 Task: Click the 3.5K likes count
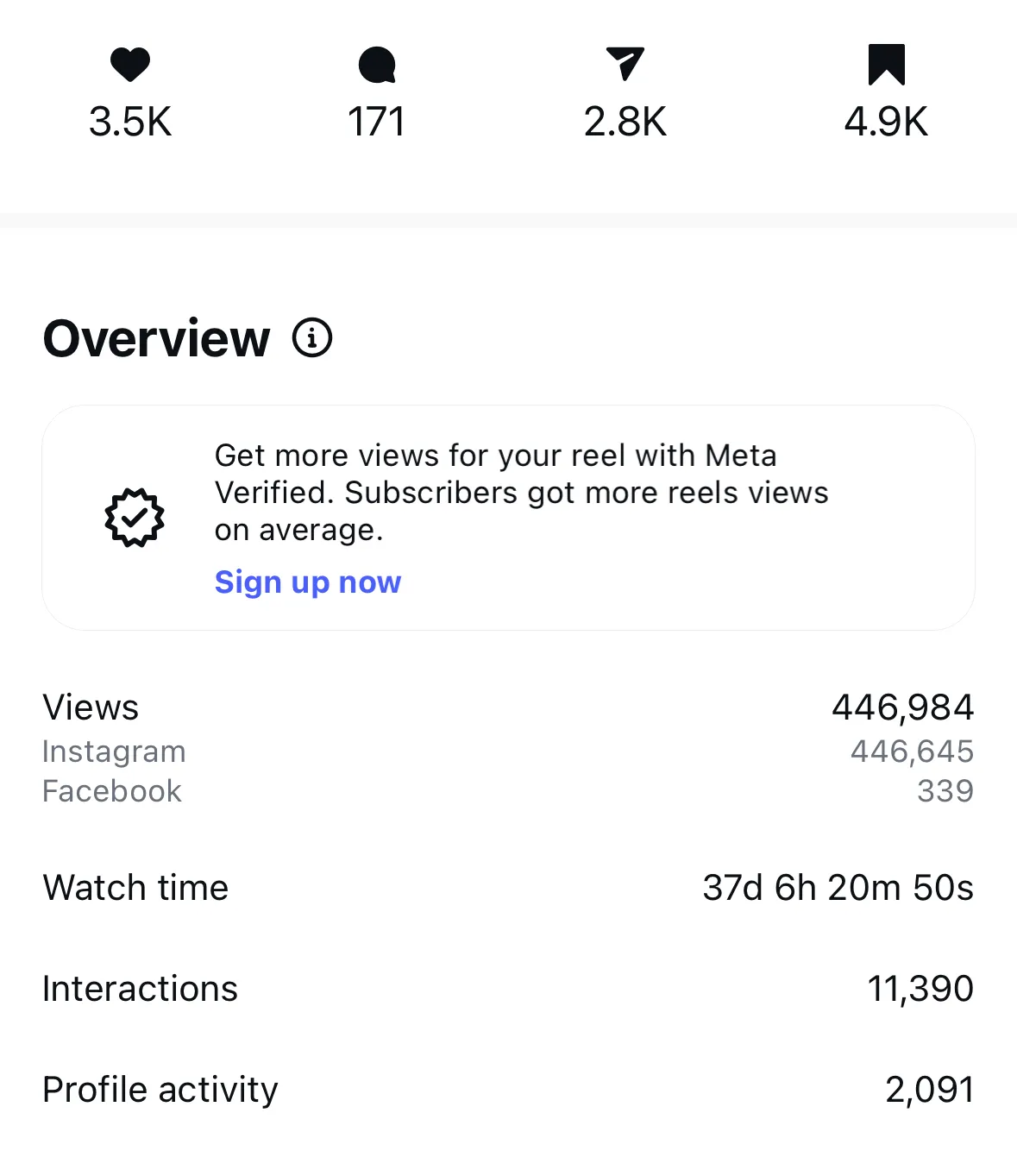130,122
